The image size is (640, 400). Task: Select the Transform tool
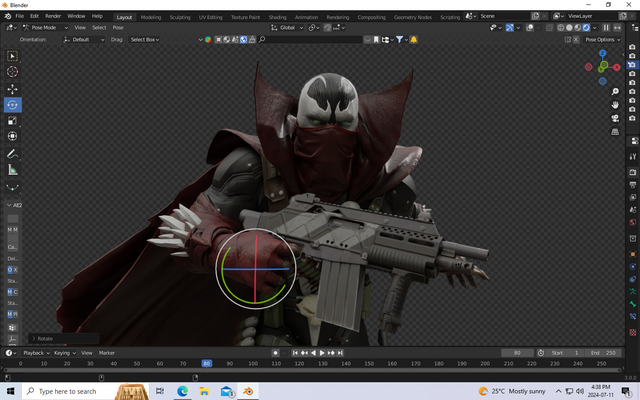click(13, 136)
